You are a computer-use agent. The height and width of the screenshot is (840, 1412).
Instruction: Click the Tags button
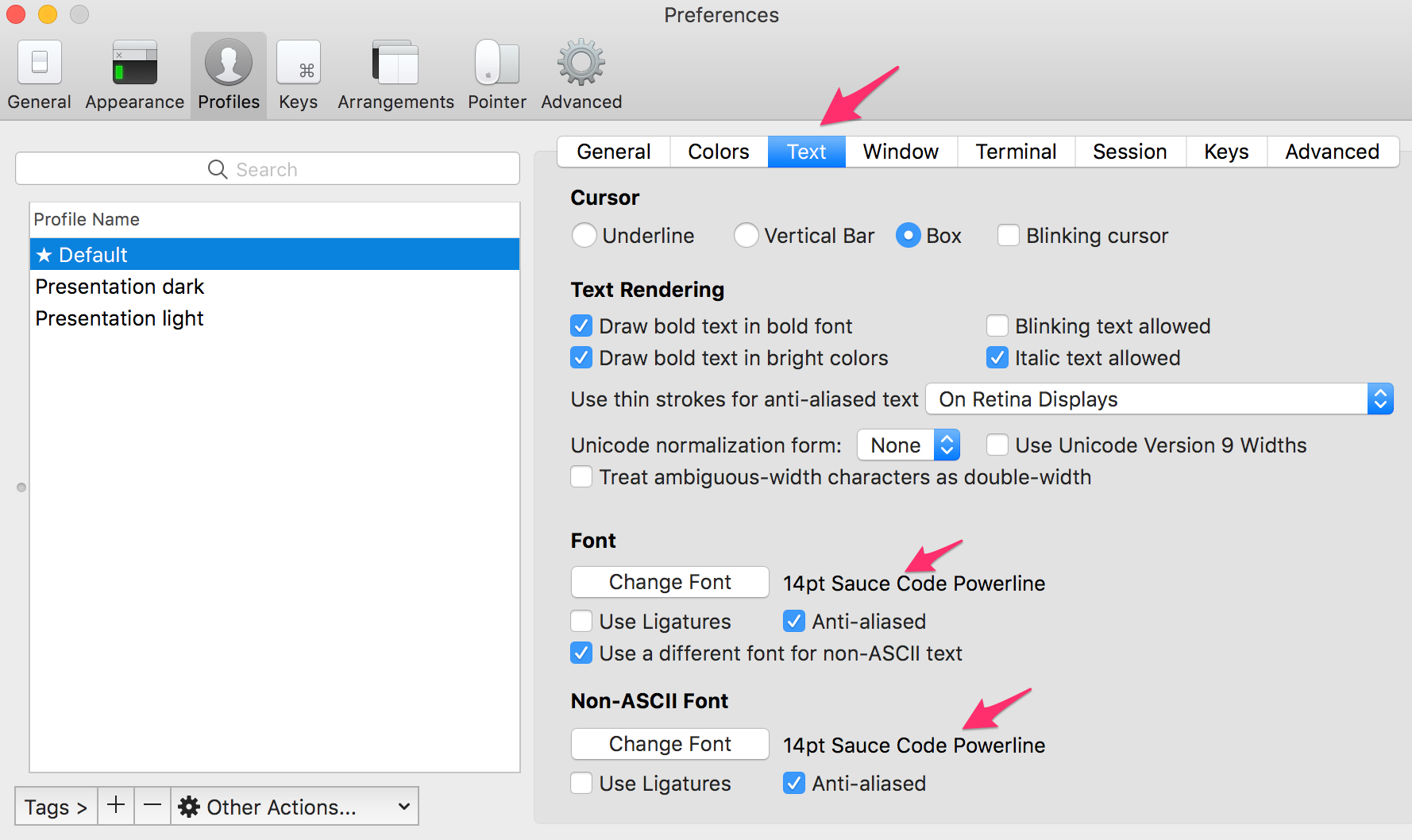pos(56,807)
